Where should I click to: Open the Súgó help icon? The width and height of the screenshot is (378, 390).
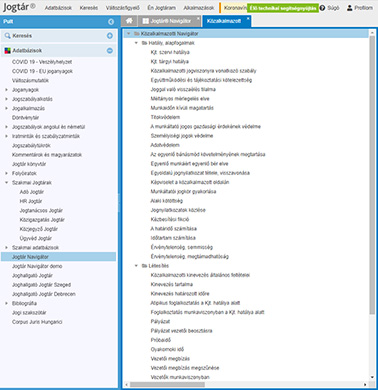[x=322, y=8]
